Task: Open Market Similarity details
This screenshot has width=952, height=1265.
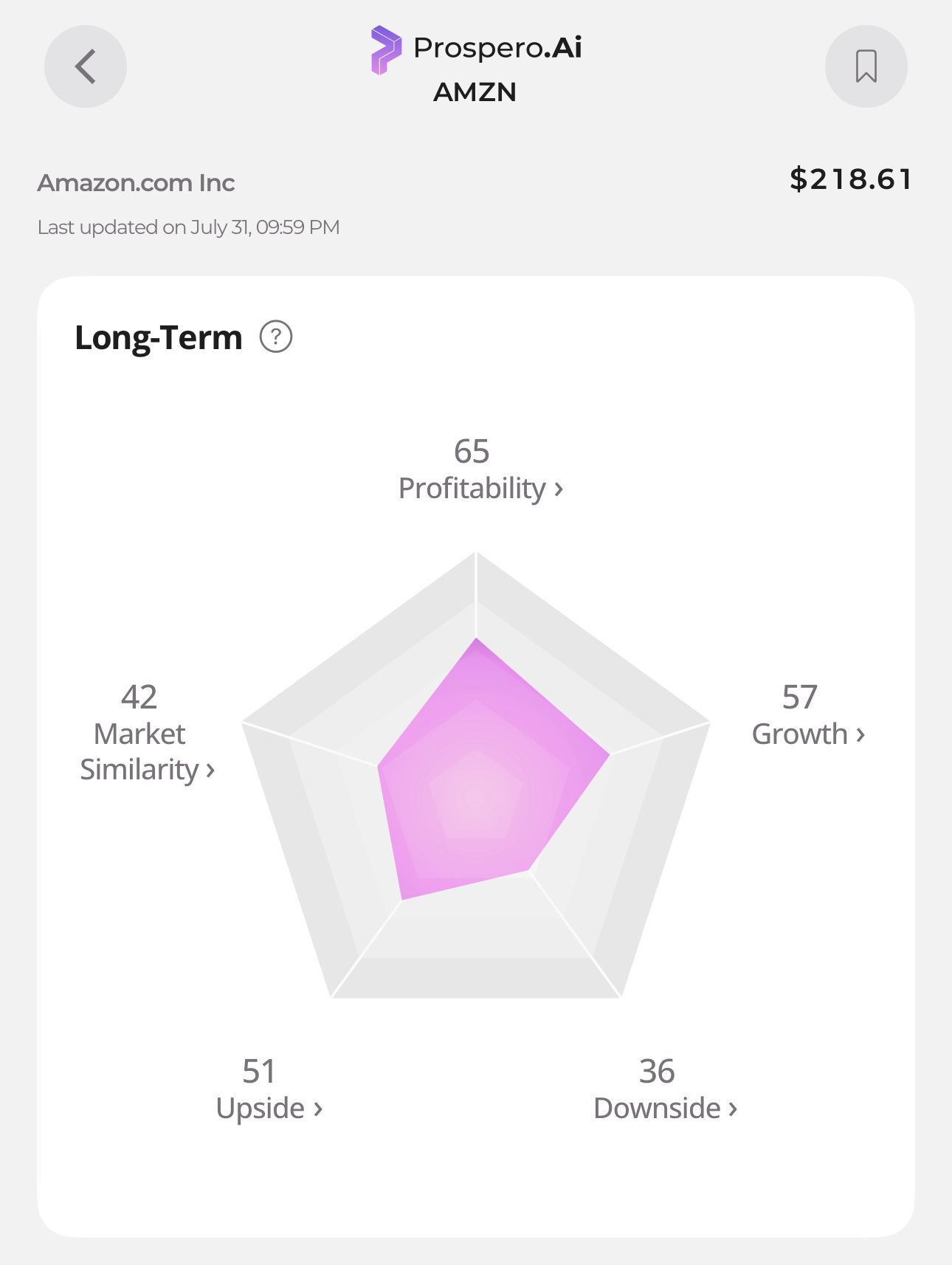Action: point(147,751)
